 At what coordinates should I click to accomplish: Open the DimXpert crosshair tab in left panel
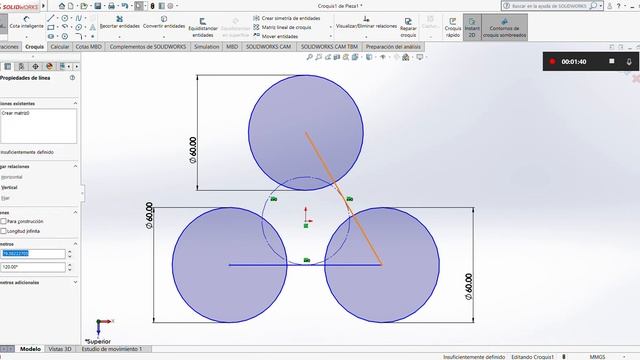coord(36,66)
